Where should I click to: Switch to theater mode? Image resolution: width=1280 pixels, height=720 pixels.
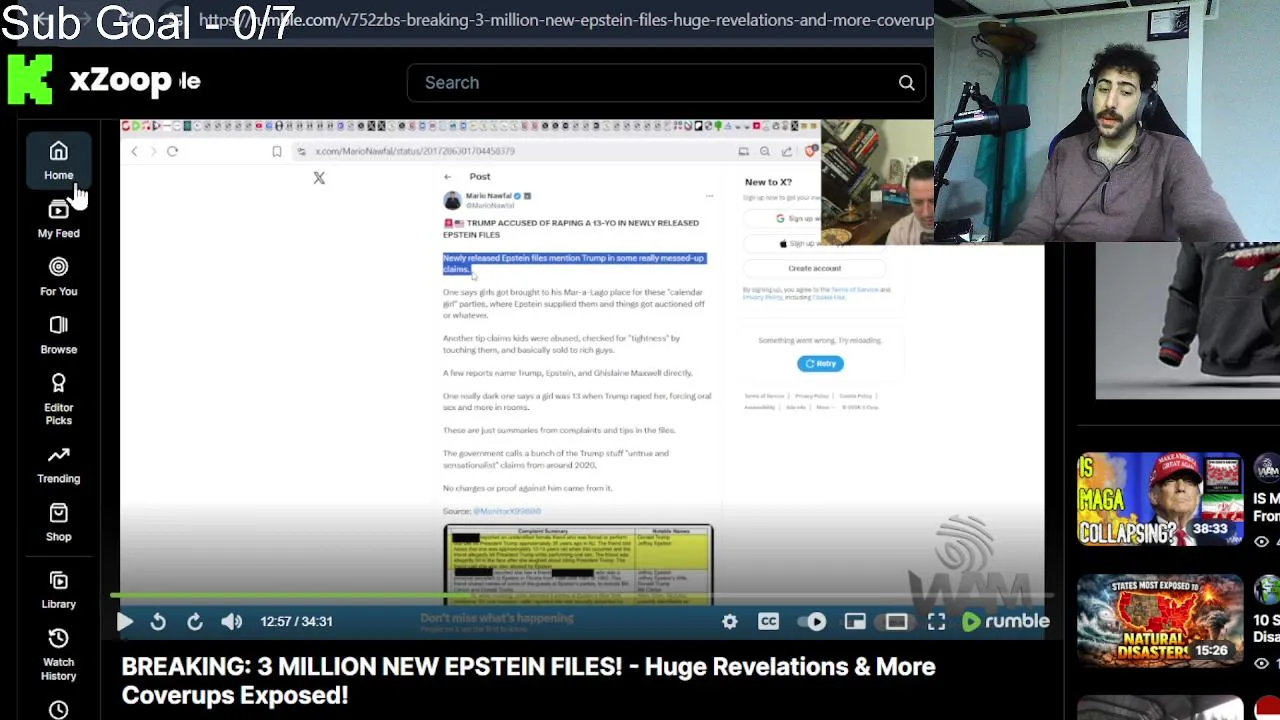[x=896, y=621]
